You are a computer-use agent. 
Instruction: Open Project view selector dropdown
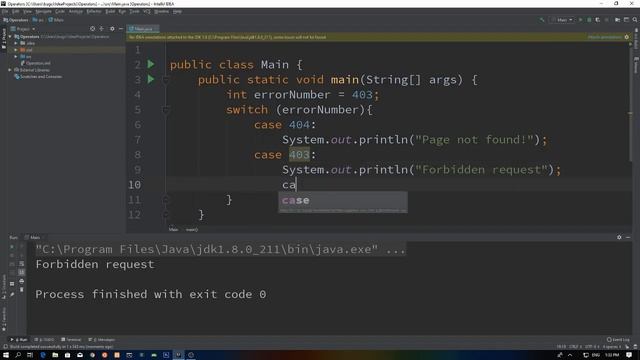23,29
